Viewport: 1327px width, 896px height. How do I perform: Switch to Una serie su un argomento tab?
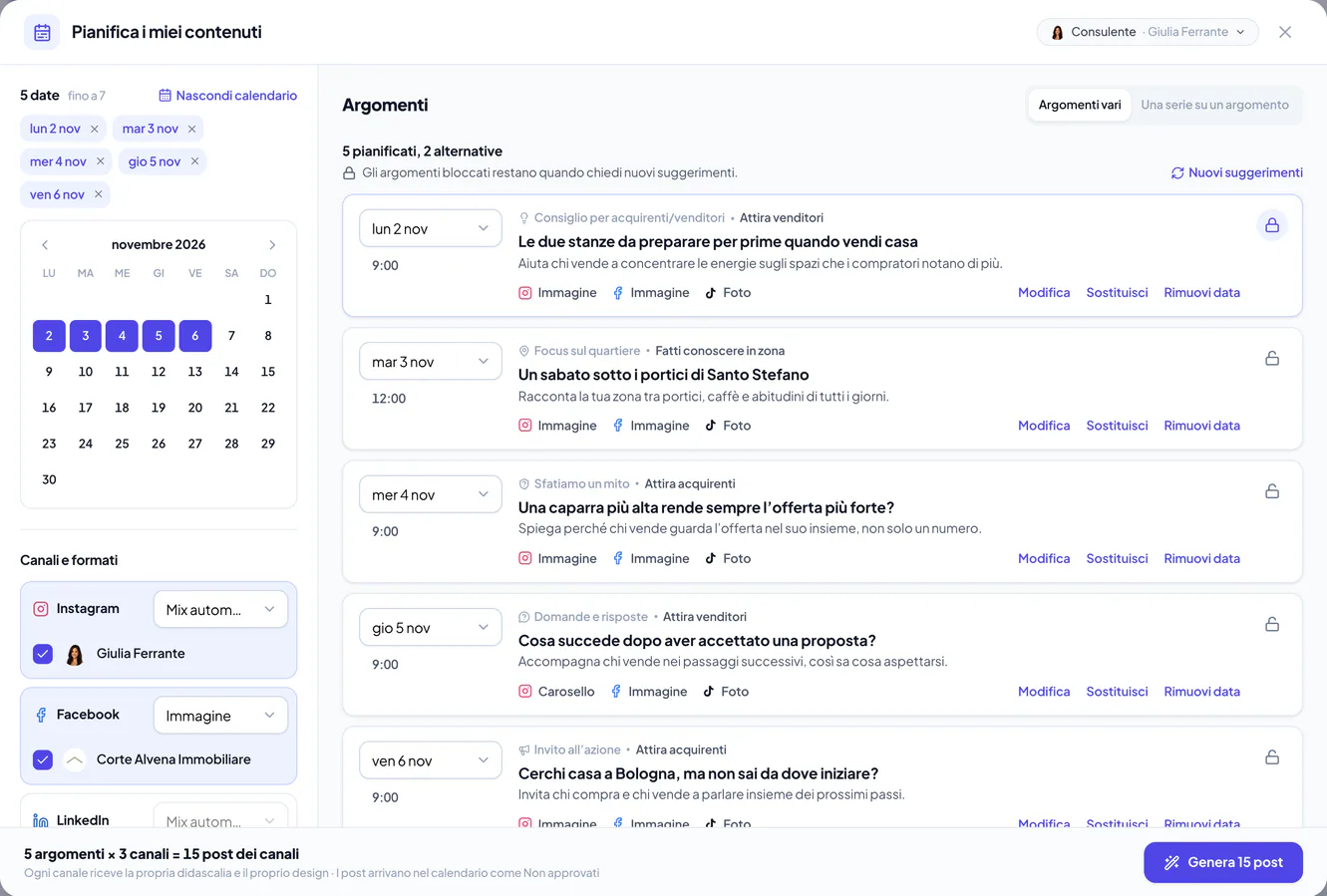point(1214,105)
